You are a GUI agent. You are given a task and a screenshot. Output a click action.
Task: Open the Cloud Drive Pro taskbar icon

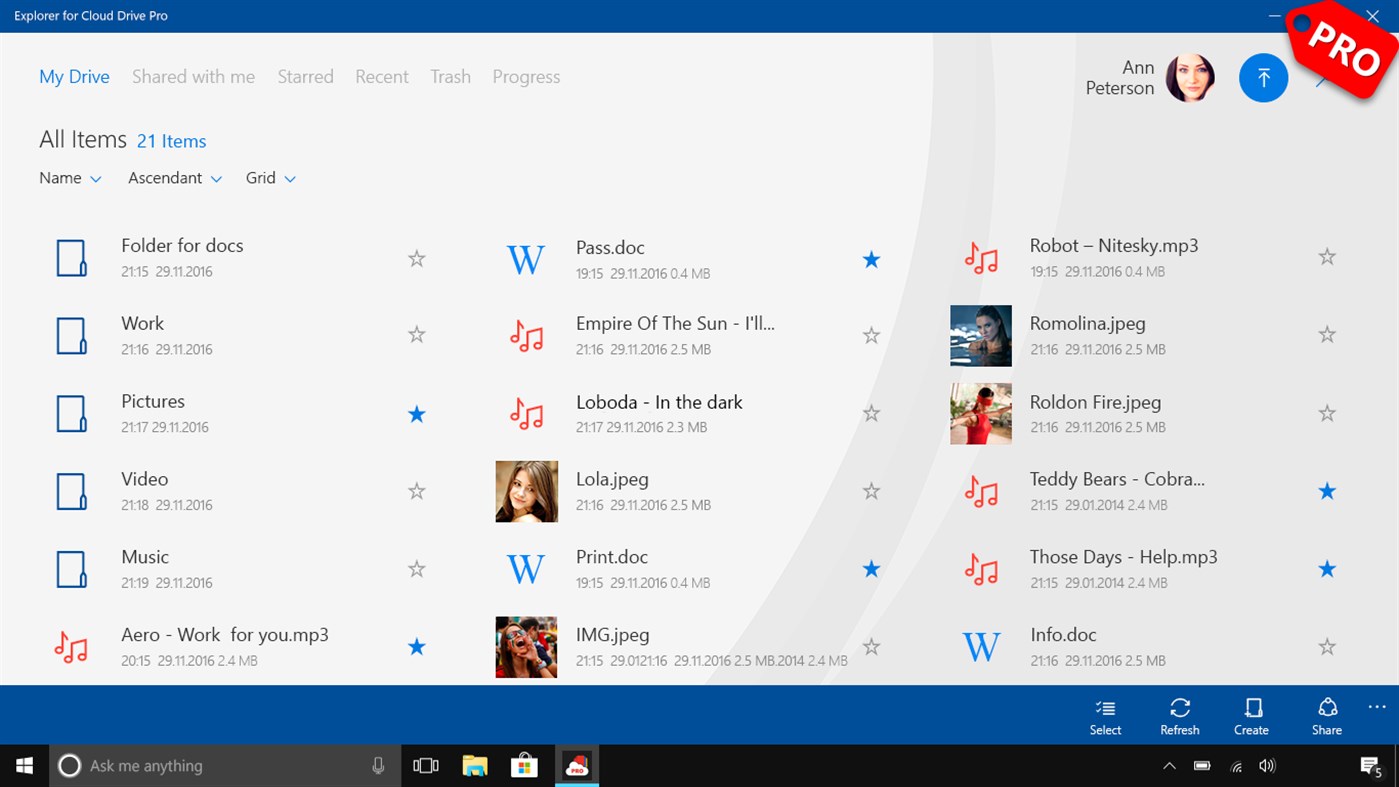point(576,765)
